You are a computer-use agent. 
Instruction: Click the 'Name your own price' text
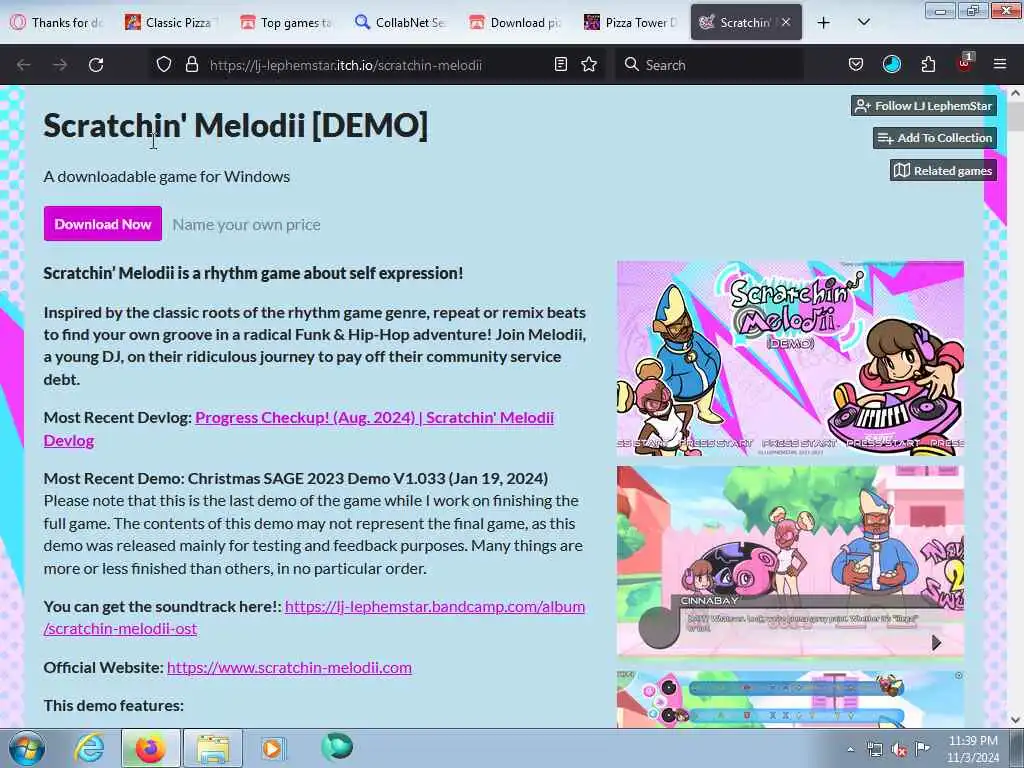coord(246,225)
